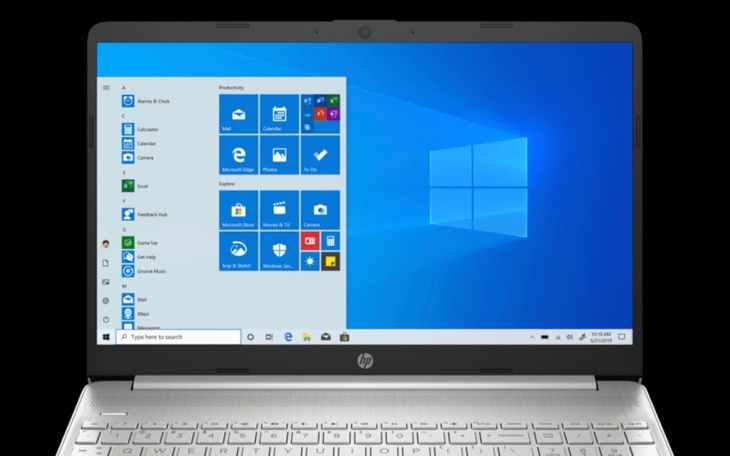
Task: Open the small Weather sun tile
Action: pos(310,261)
